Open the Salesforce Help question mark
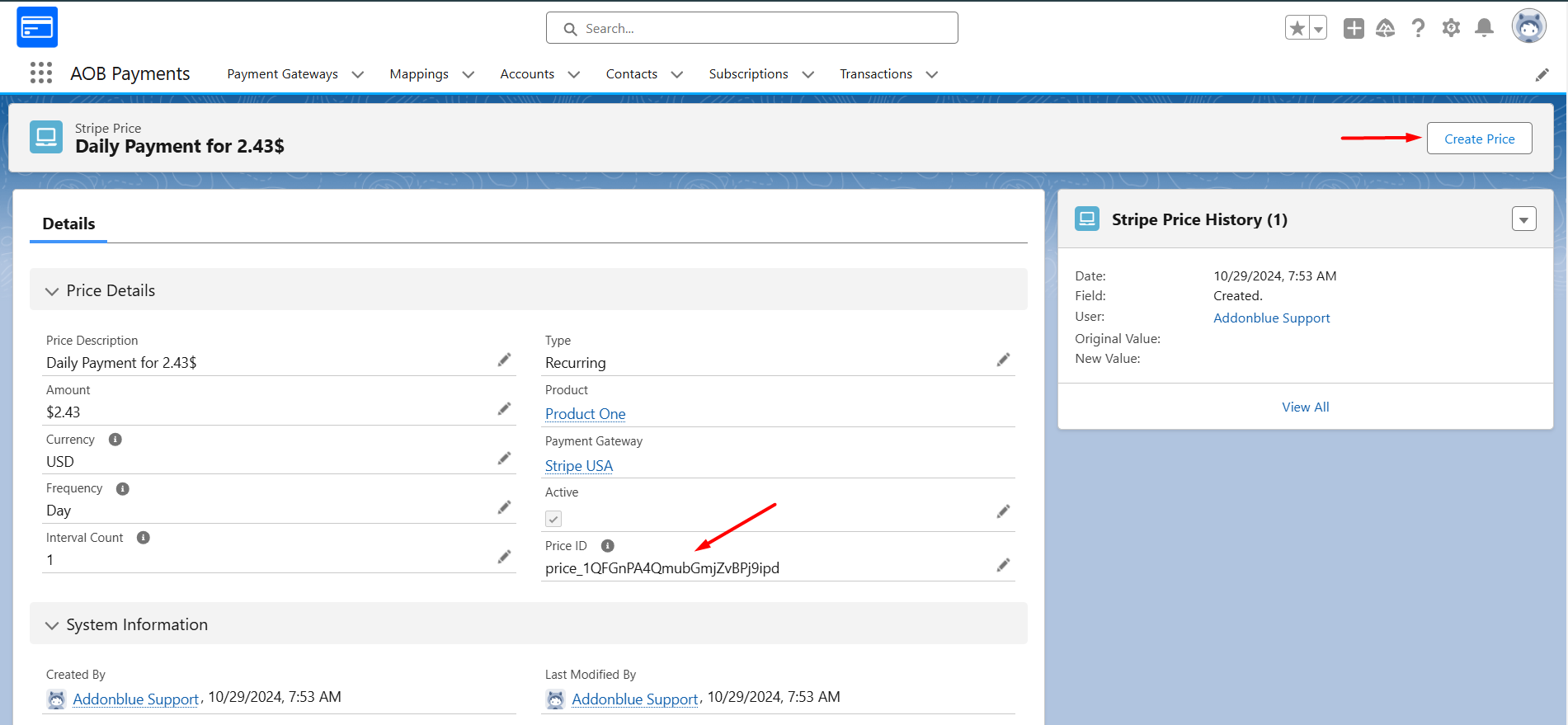The image size is (1568, 725). (1418, 28)
